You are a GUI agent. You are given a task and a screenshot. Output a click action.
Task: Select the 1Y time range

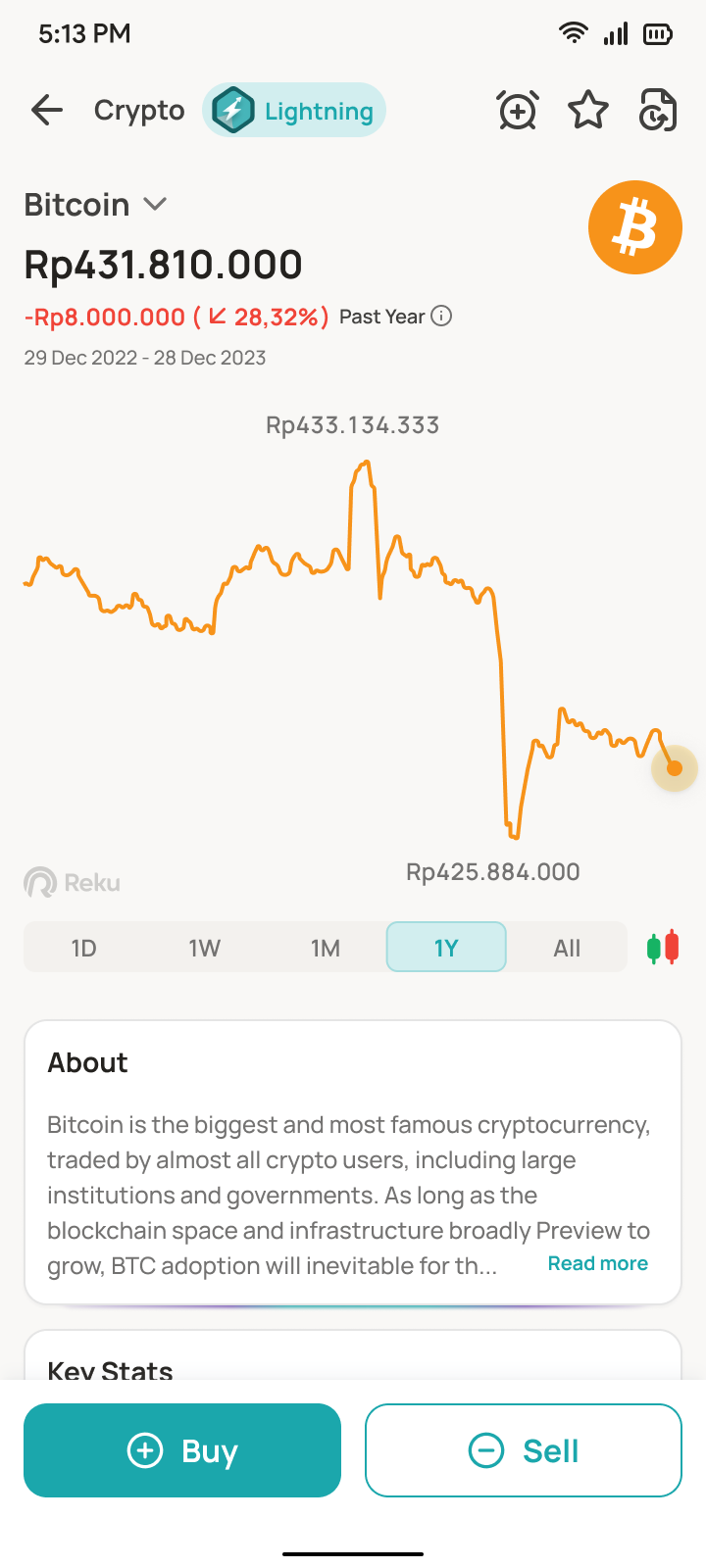(446, 948)
